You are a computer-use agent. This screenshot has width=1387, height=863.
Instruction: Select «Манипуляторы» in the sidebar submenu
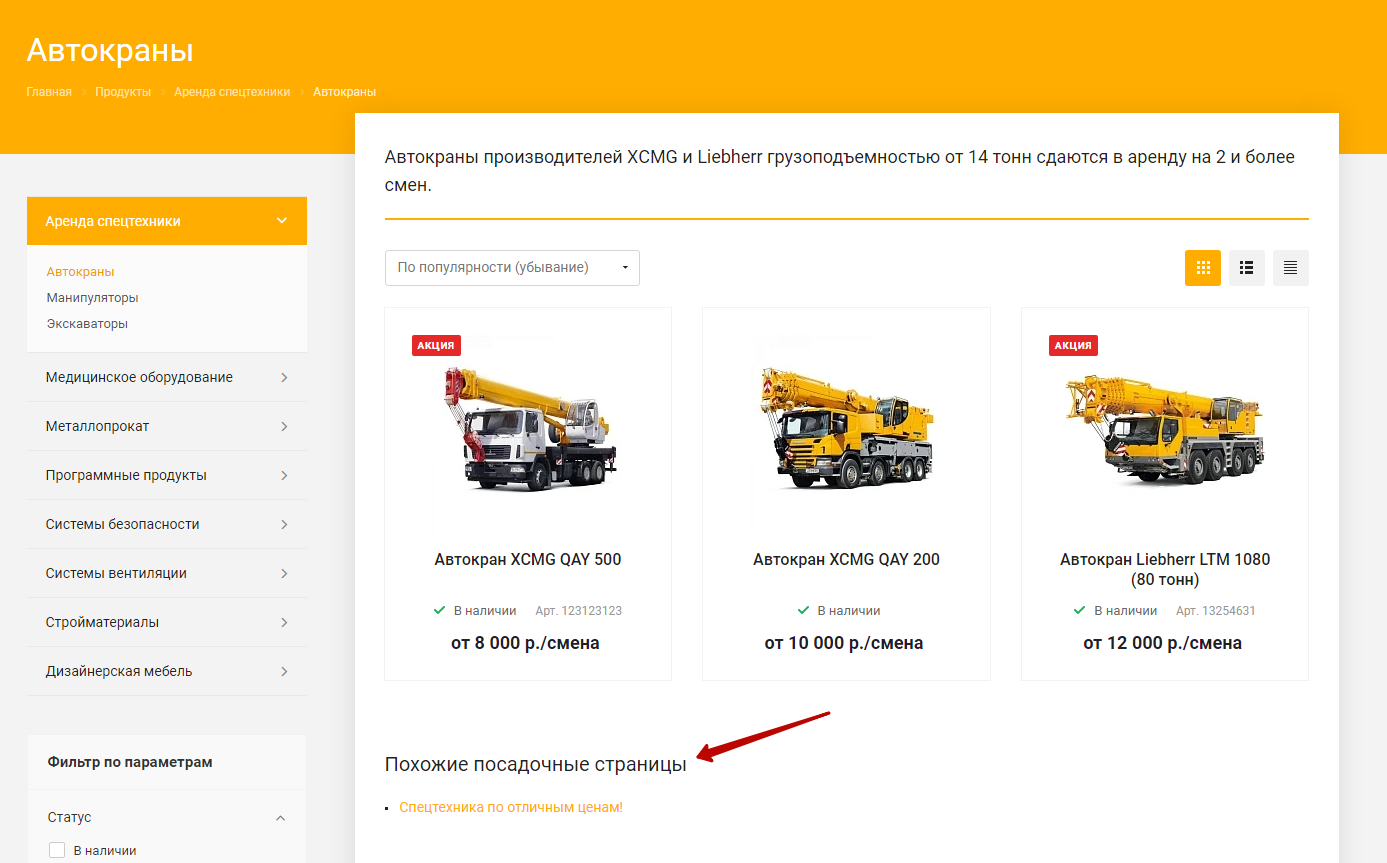(x=92, y=298)
